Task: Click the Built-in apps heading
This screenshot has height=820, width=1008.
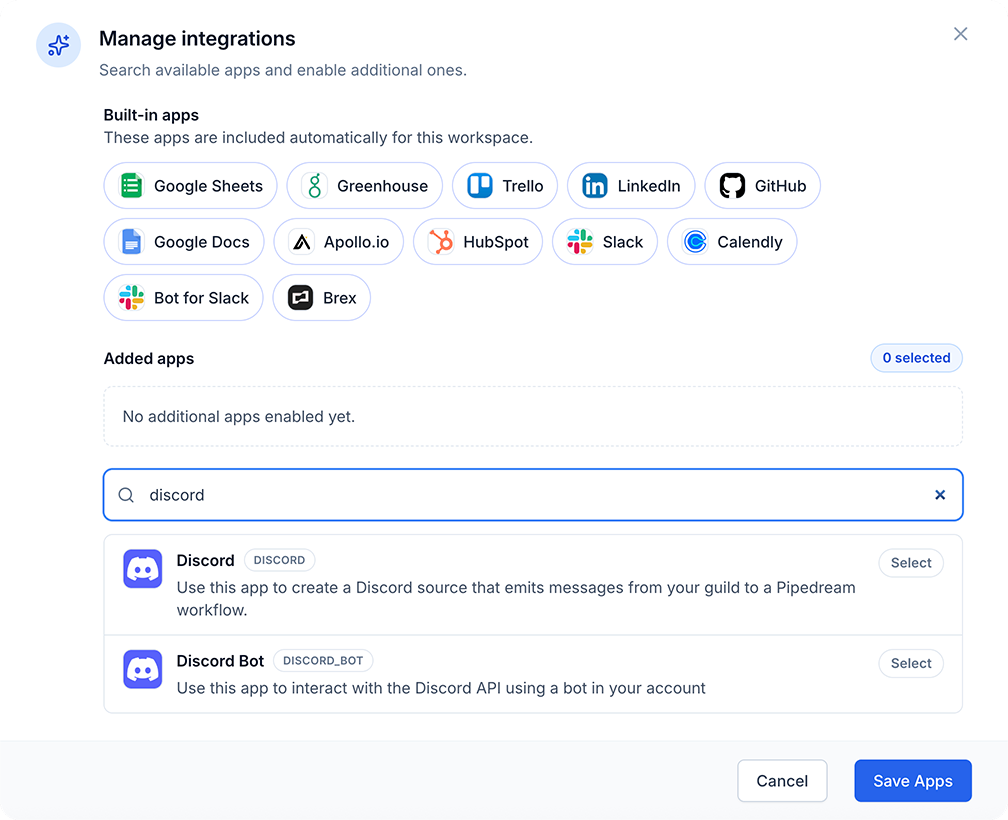Action: [151, 115]
